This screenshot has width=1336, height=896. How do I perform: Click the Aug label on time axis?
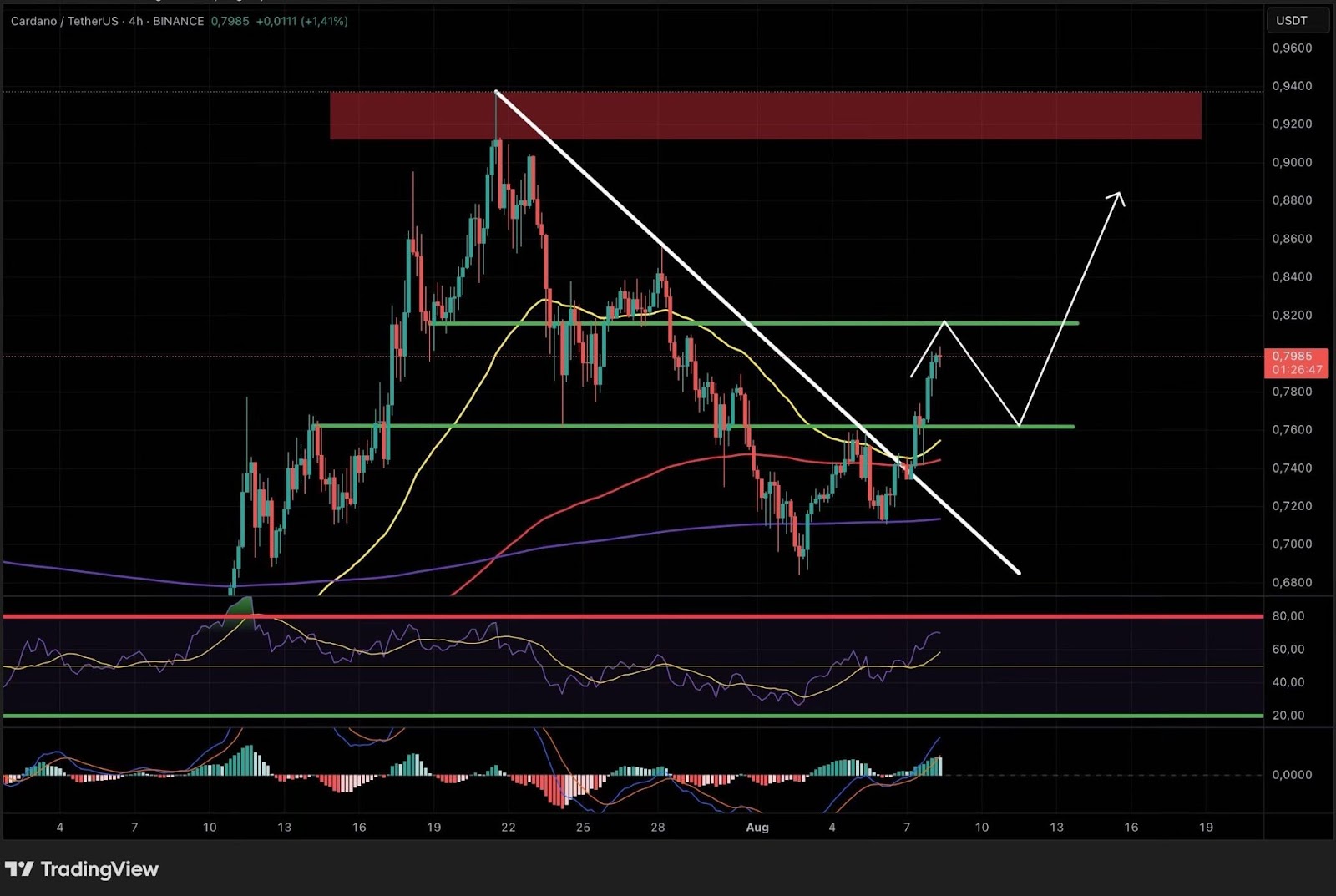pos(757,828)
